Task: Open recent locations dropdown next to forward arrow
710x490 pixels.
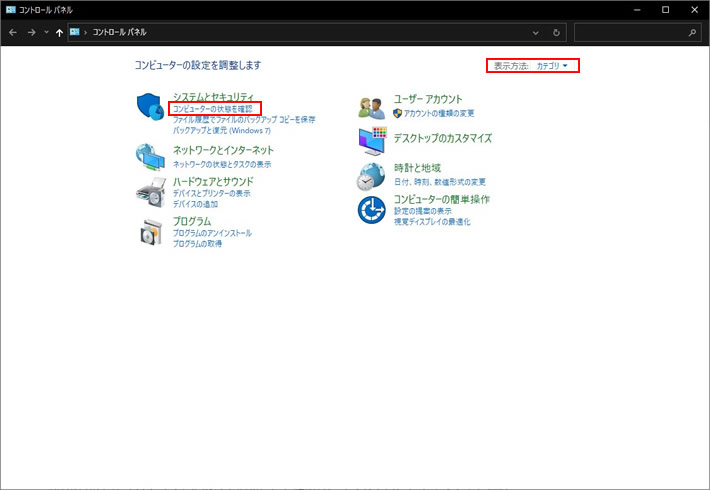Action: (x=46, y=32)
